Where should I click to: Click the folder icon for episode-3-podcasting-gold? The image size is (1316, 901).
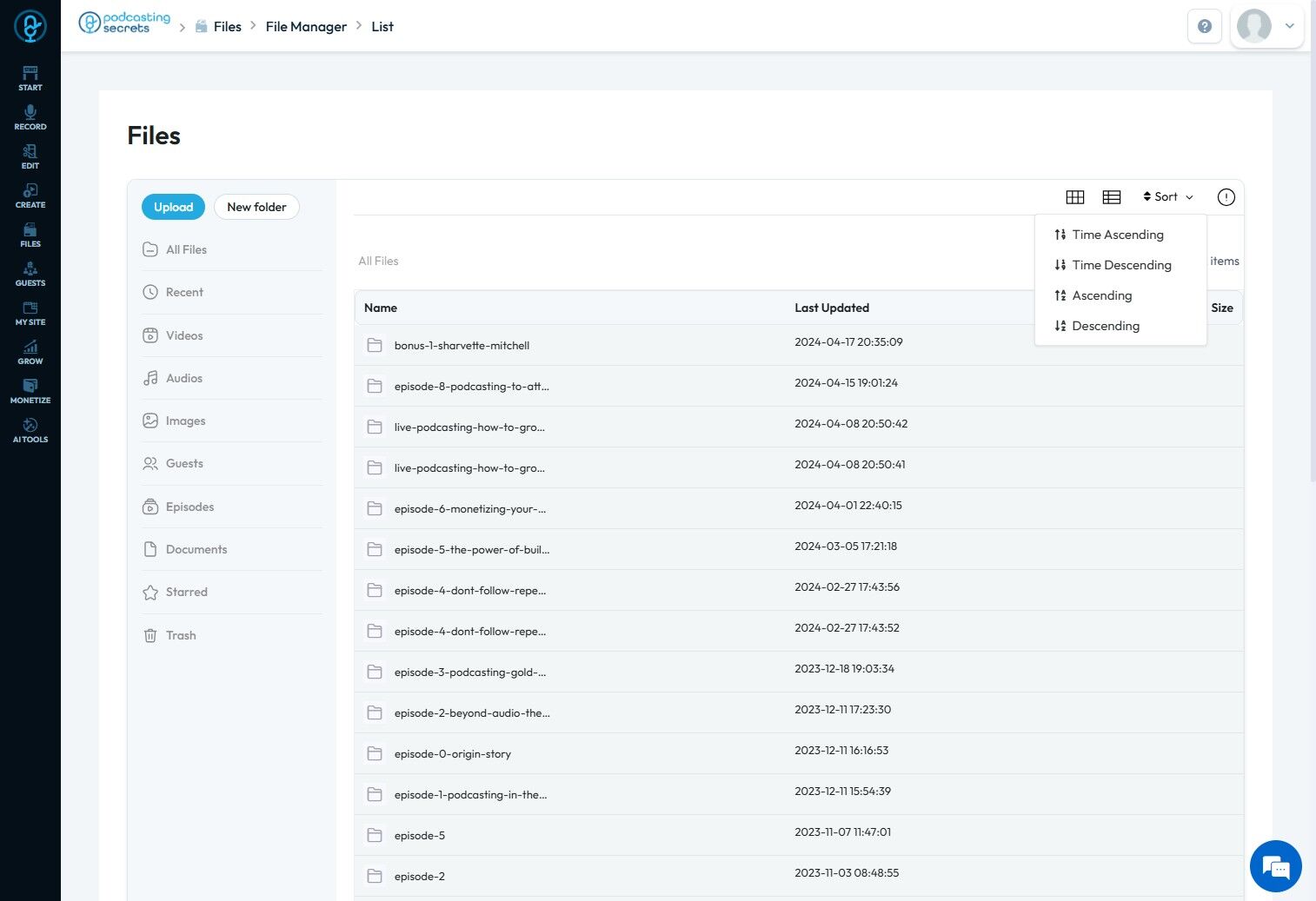pyautogui.click(x=375, y=672)
